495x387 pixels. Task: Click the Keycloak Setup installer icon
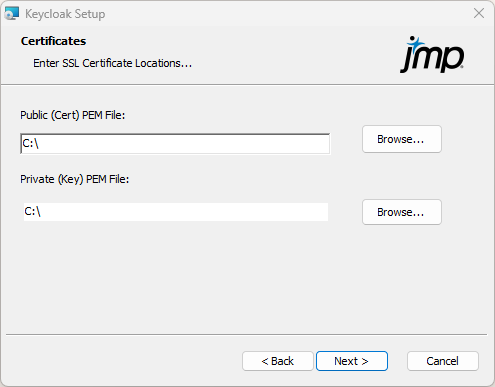12,13
